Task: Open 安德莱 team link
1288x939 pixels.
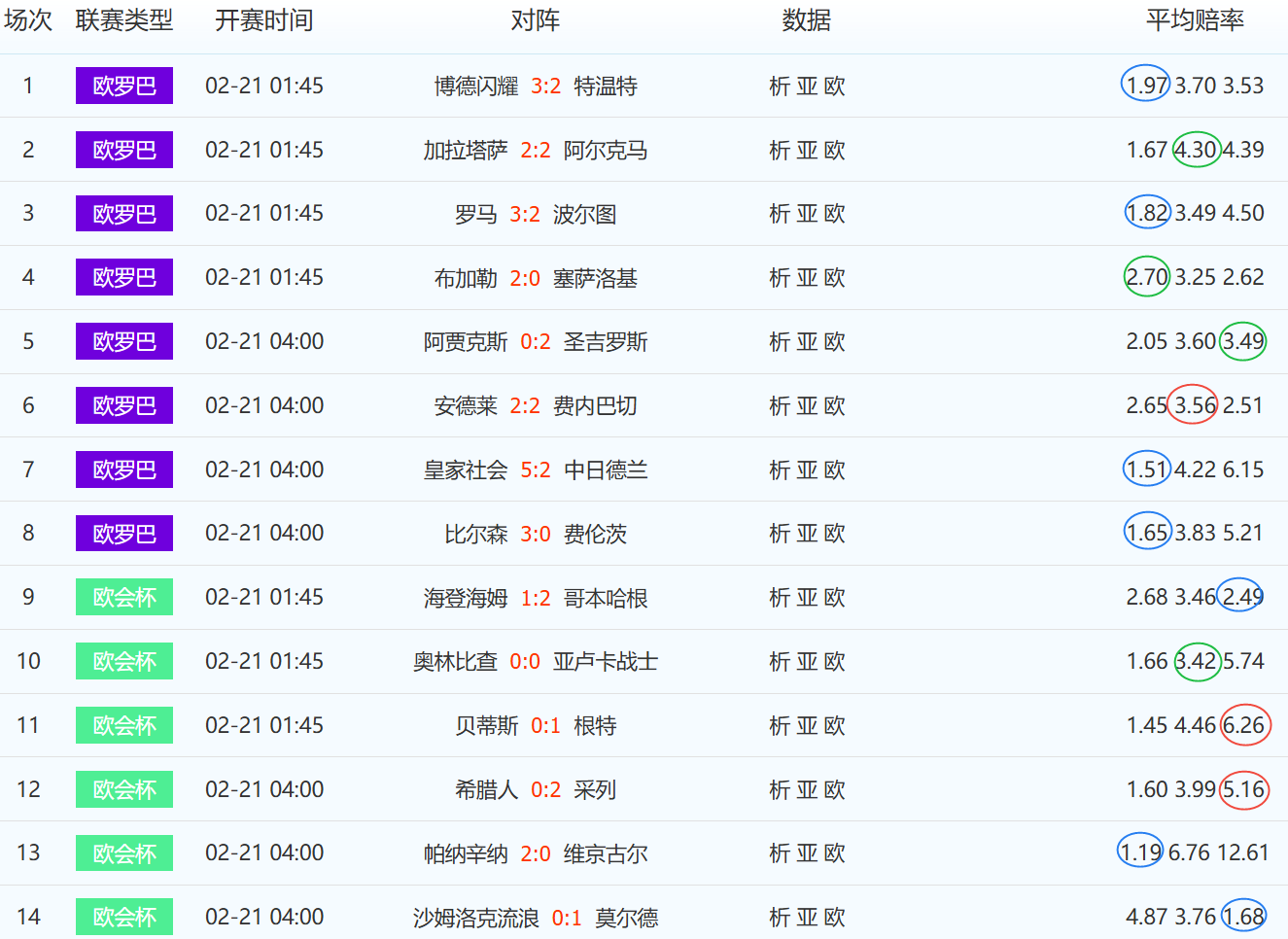Action: [466, 406]
